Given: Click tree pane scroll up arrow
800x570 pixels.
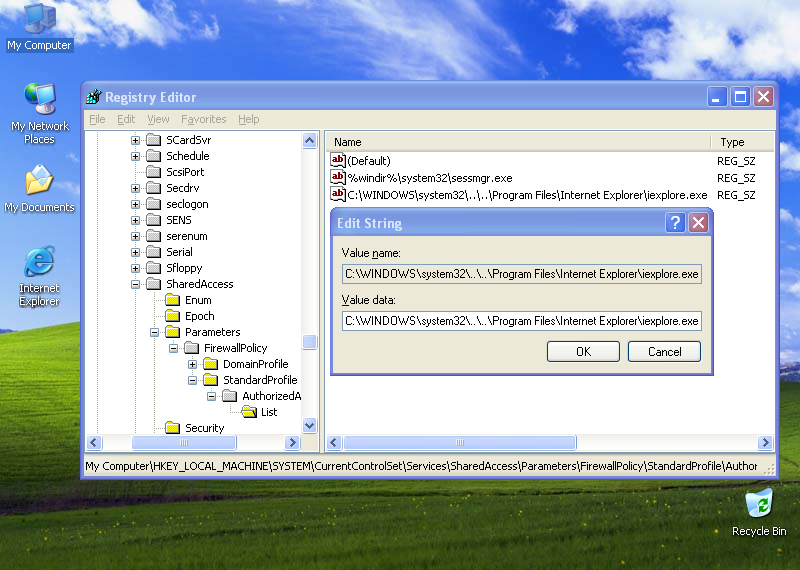Looking at the screenshot, I should [x=309, y=140].
